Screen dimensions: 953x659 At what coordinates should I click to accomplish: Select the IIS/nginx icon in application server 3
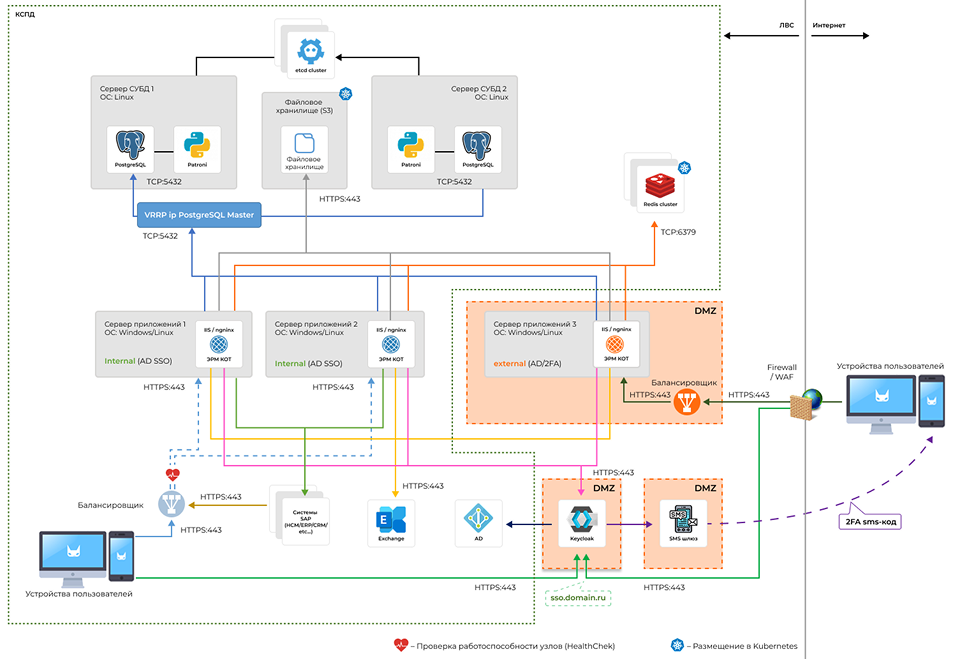click(615, 344)
